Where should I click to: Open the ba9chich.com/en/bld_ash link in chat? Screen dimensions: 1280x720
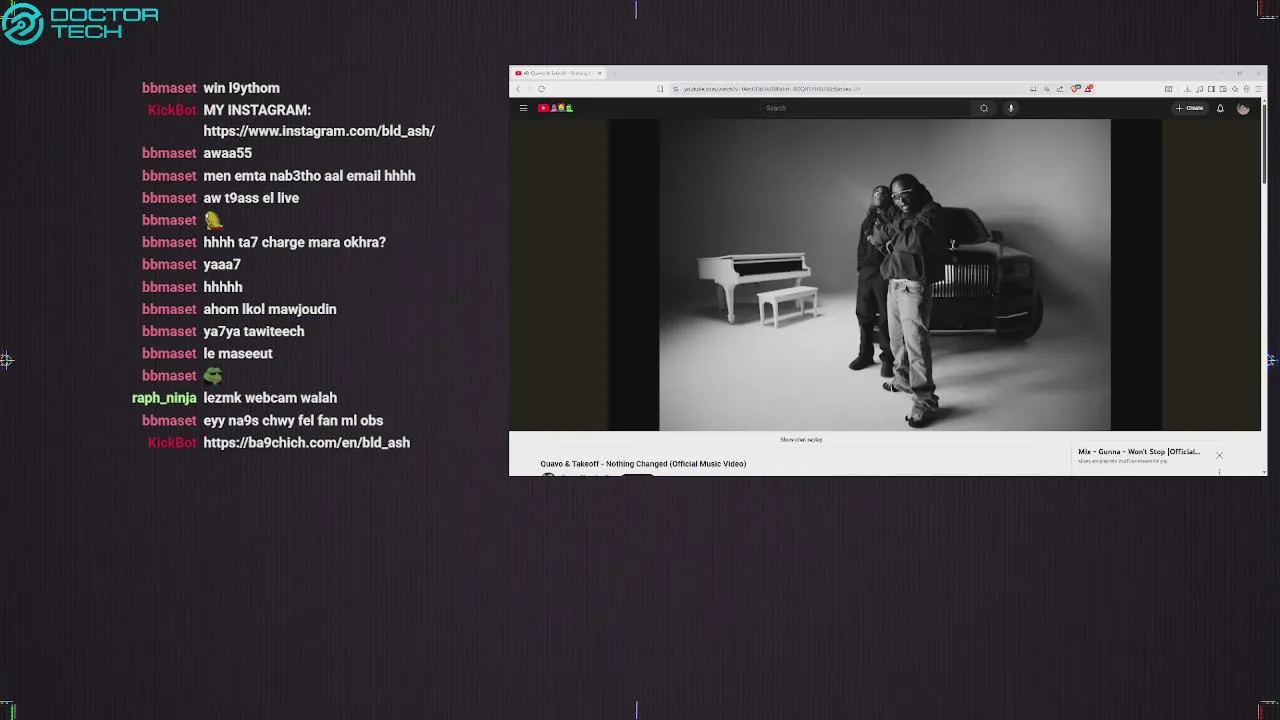click(306, 442)
